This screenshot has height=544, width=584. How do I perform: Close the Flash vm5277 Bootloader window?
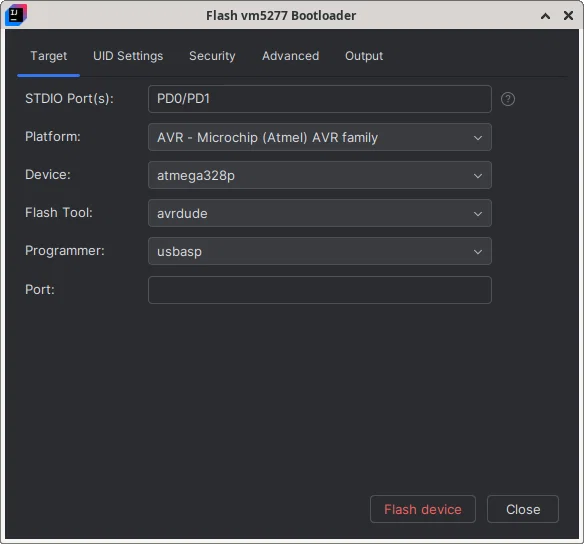(568, 15)
